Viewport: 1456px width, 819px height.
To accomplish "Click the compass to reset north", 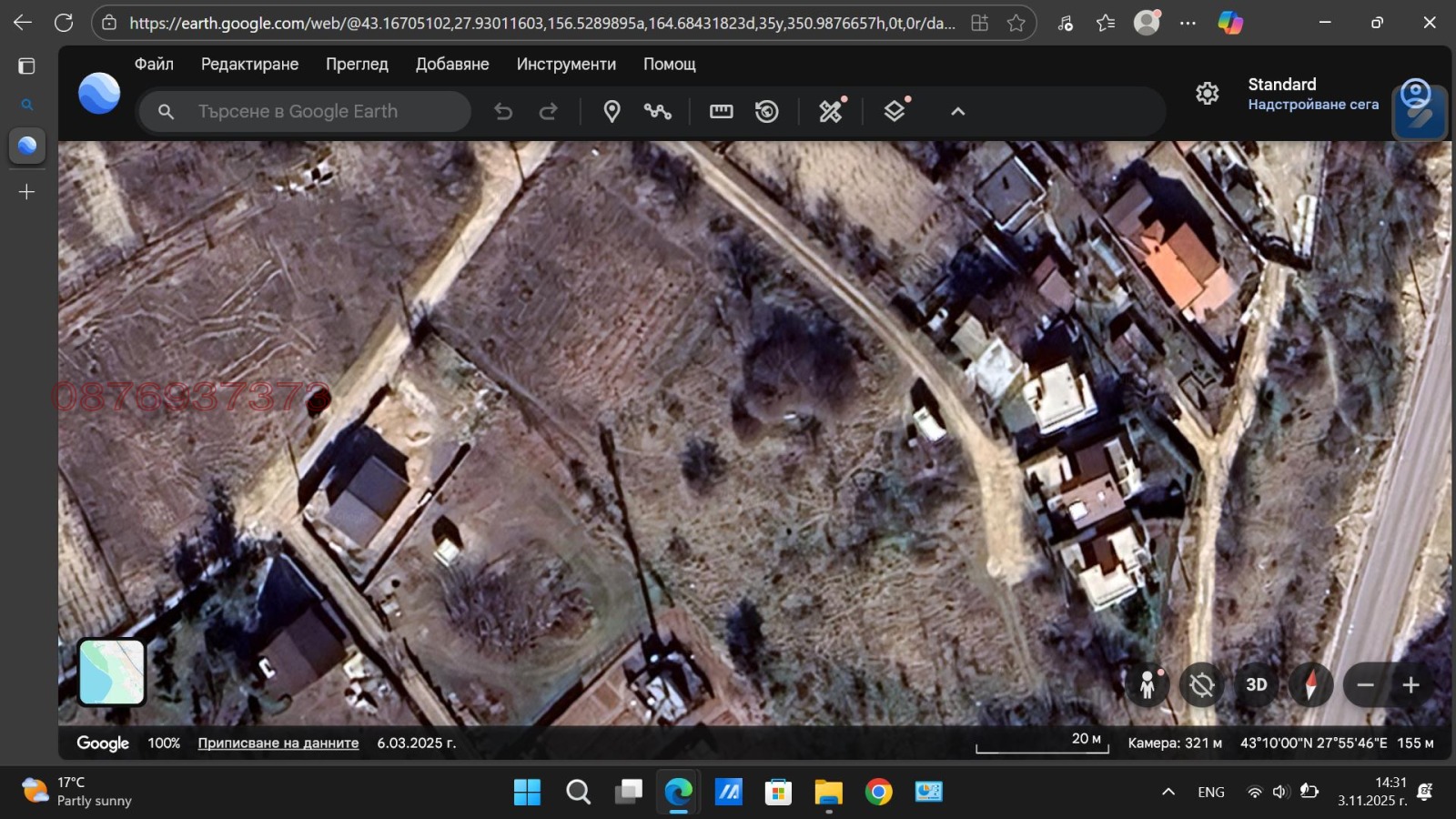I will [x=1310, y=685].
